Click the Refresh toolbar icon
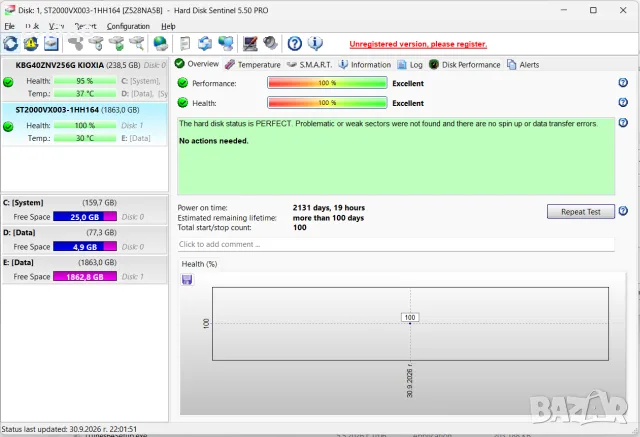Image resolution: width=640 pixels, height=437 pixels. click(x=11, y=43)
